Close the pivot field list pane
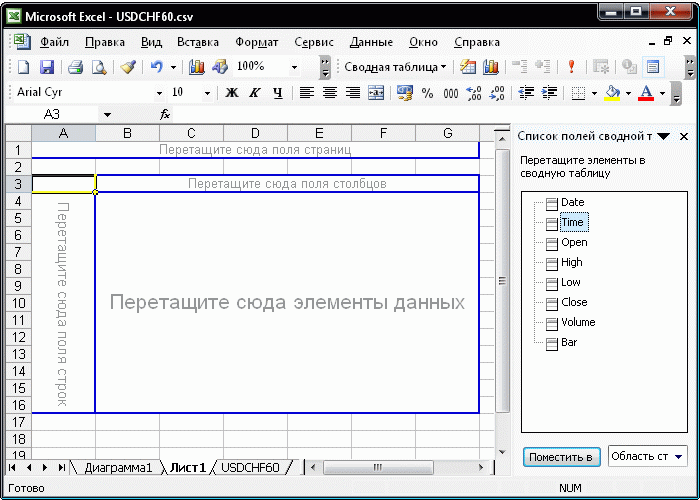The image size is (700, 500). pos(684,137)
